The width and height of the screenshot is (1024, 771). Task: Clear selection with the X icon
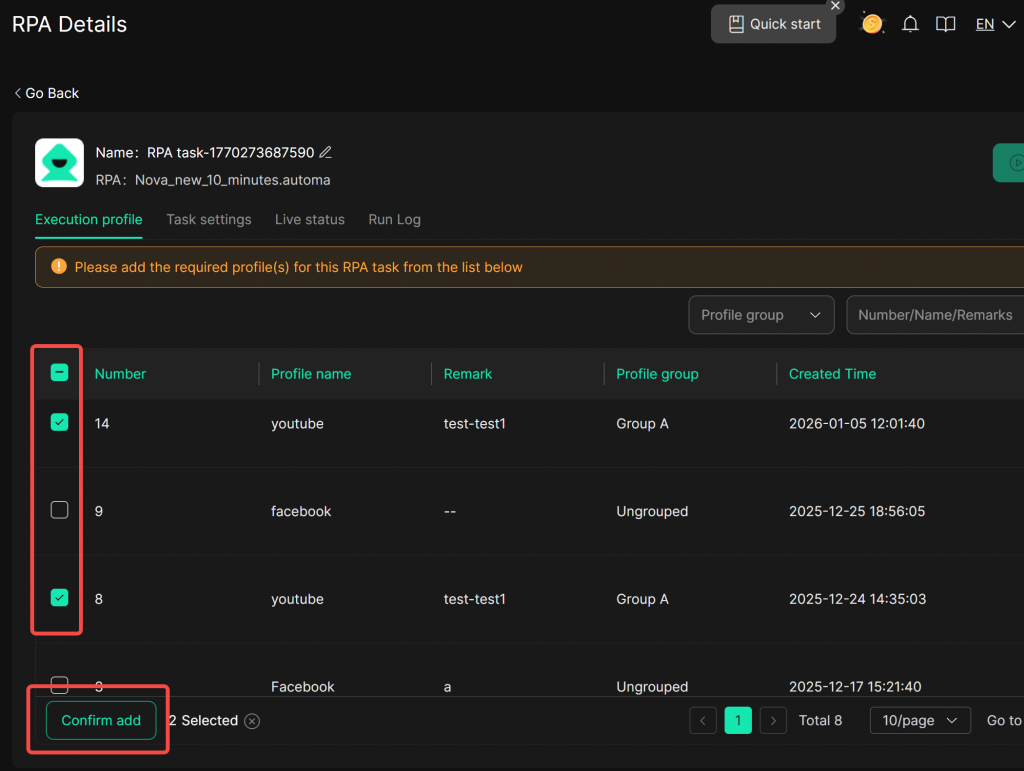[x=252, y=721]
